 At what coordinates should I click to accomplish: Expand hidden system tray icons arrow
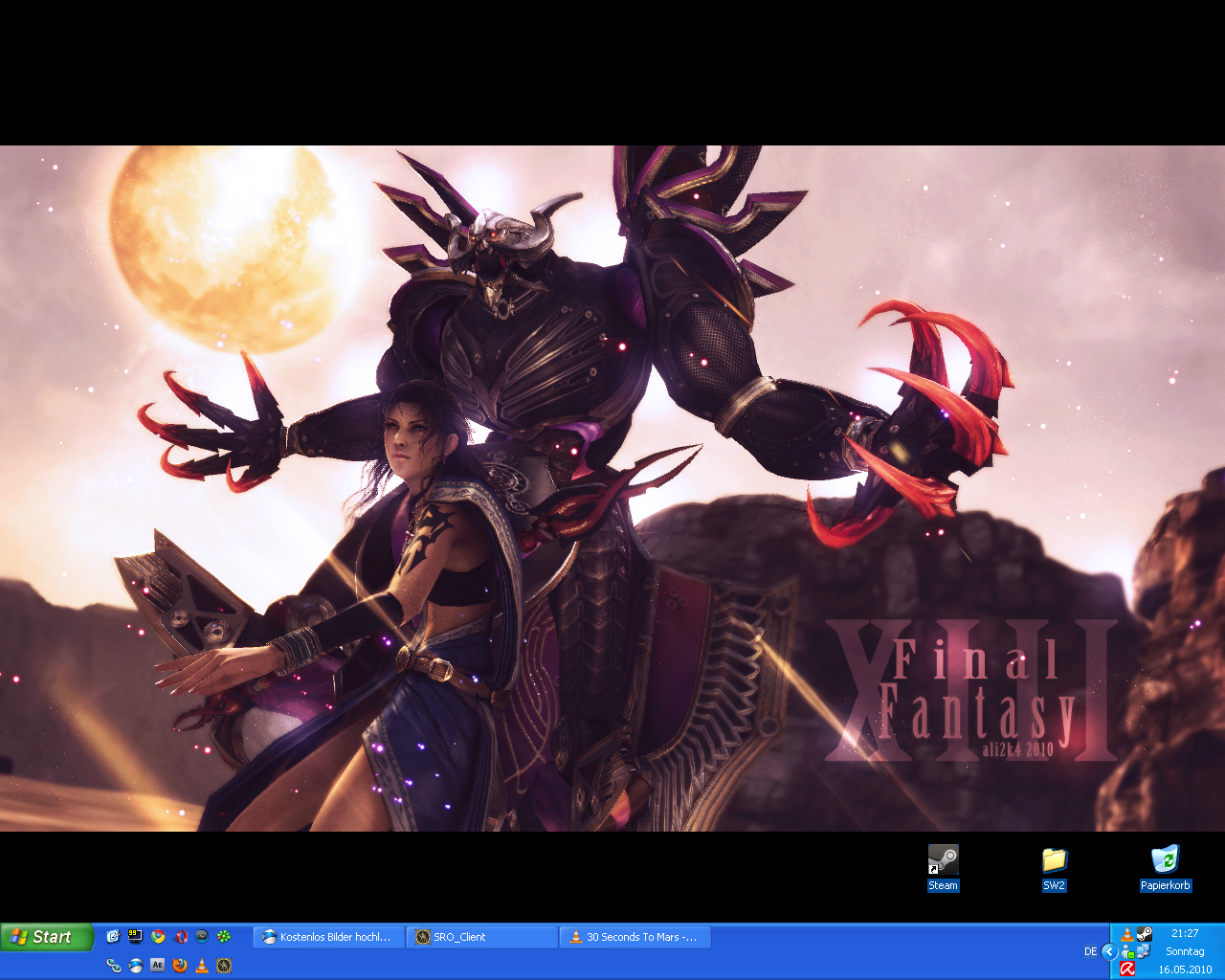coord(1109,951)
